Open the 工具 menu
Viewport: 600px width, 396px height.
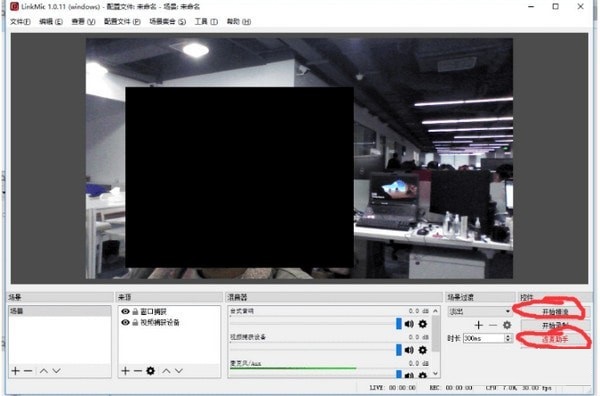click(x=206, y=22)
